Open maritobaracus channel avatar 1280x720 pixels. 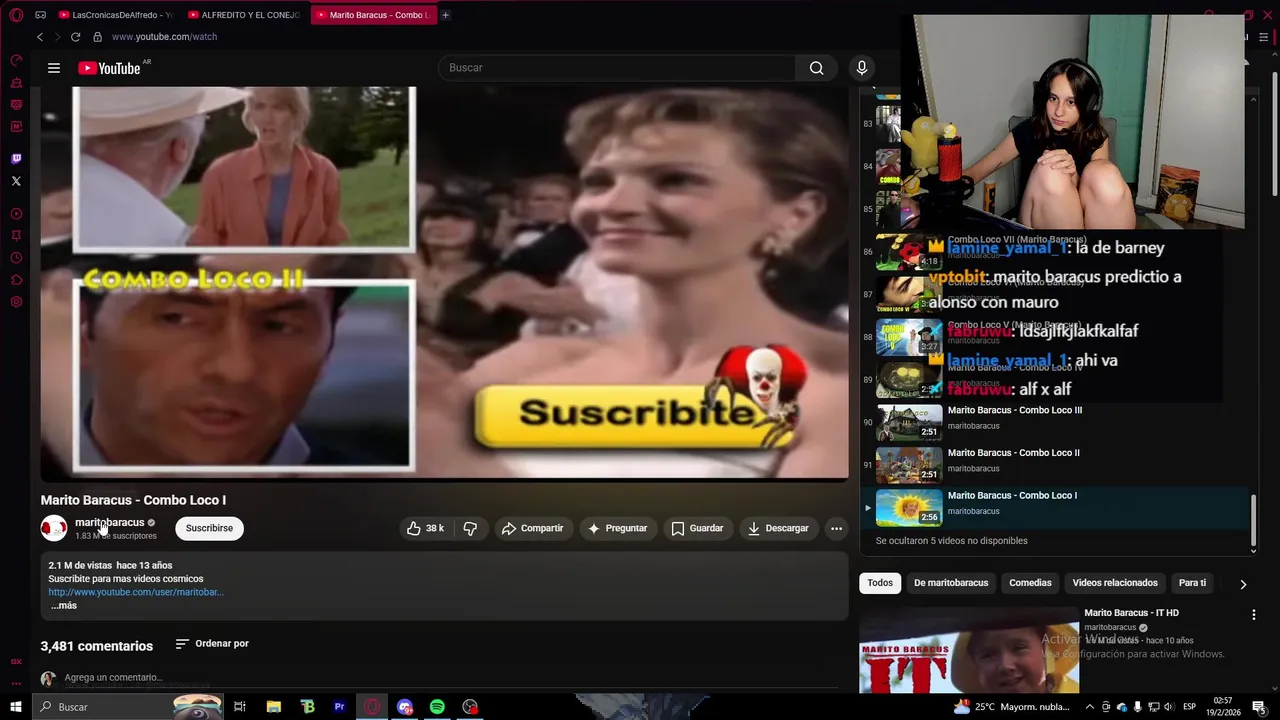[x=54, y=528]
